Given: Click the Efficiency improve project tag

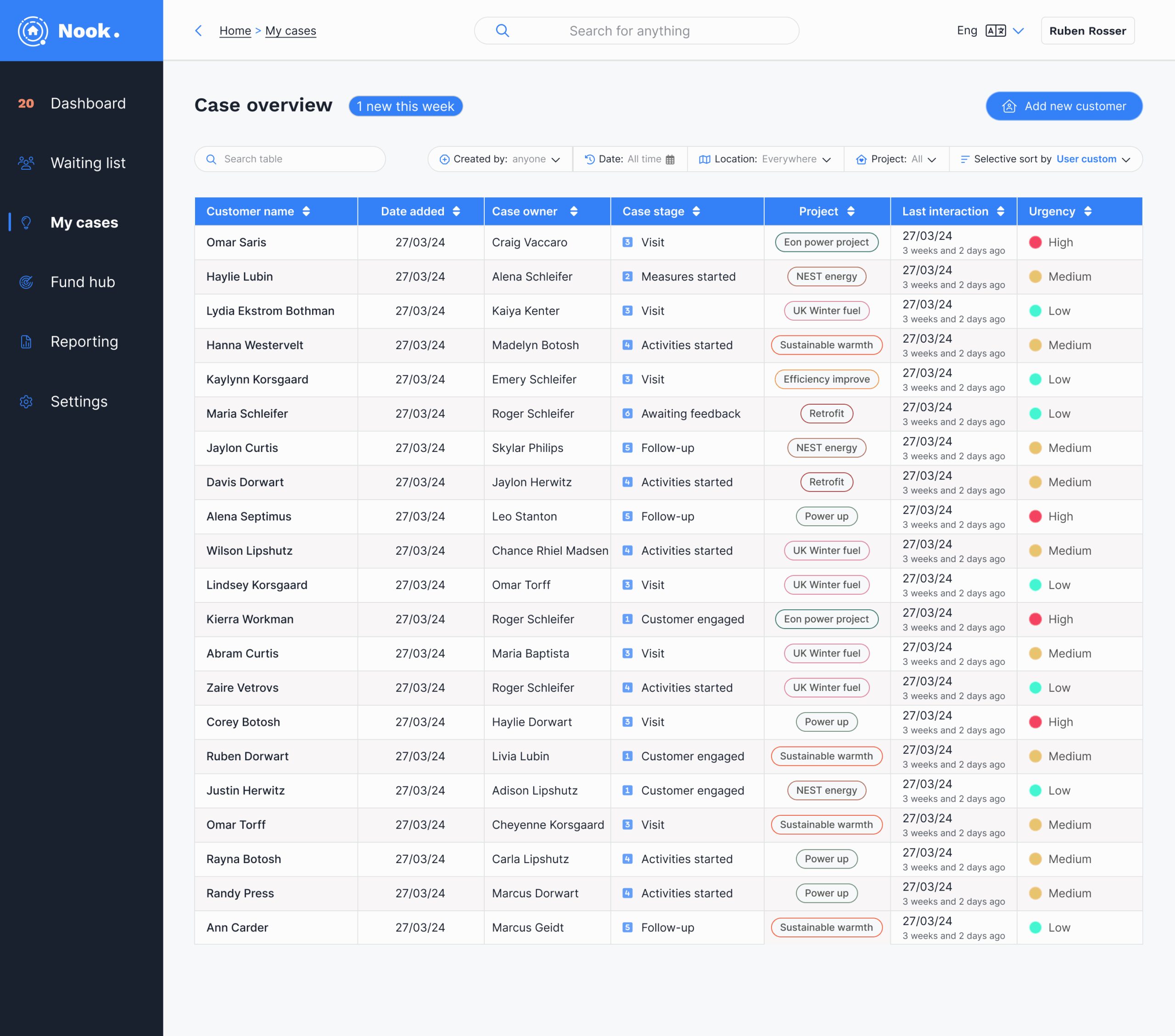Looking at the screenshot, I should (x=826, y=379).
